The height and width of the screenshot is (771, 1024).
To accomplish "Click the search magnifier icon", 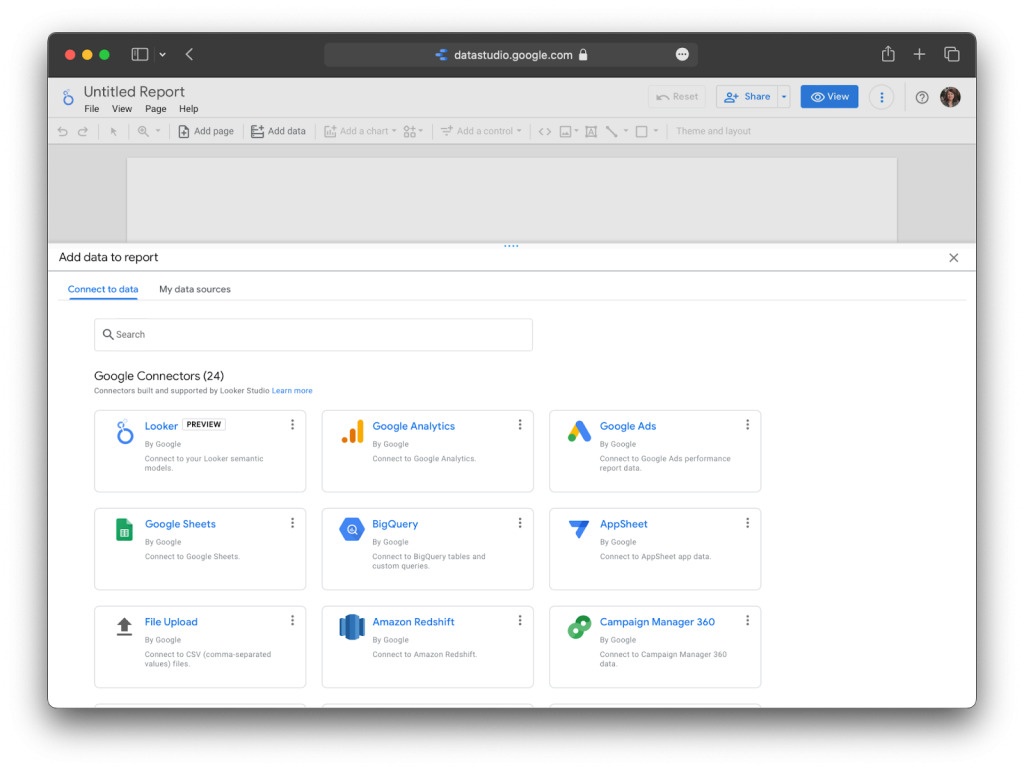I will click(x=108, y=334).
